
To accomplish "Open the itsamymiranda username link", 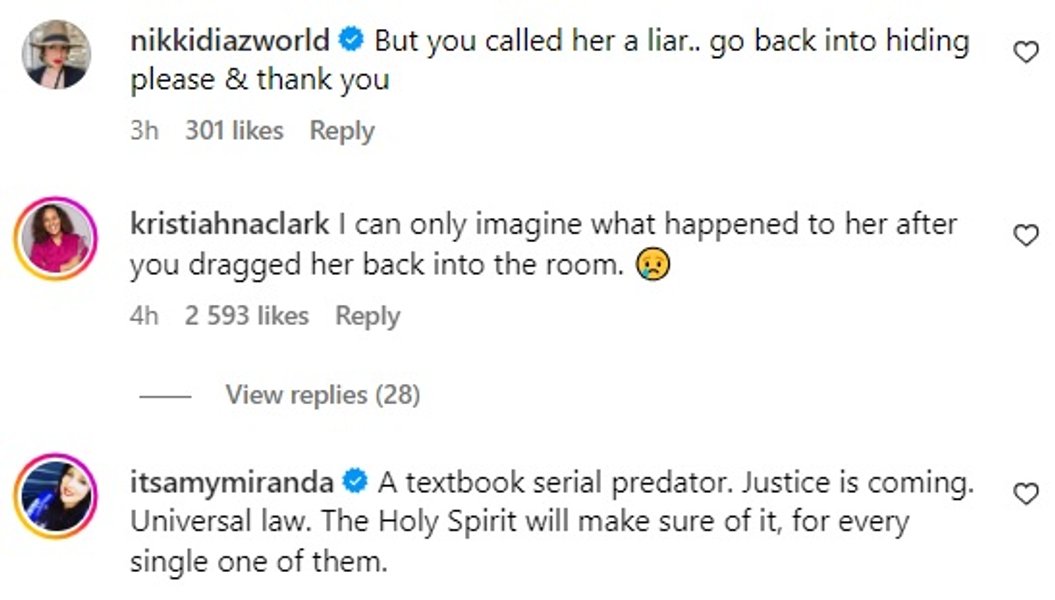I will click(232, 482).
